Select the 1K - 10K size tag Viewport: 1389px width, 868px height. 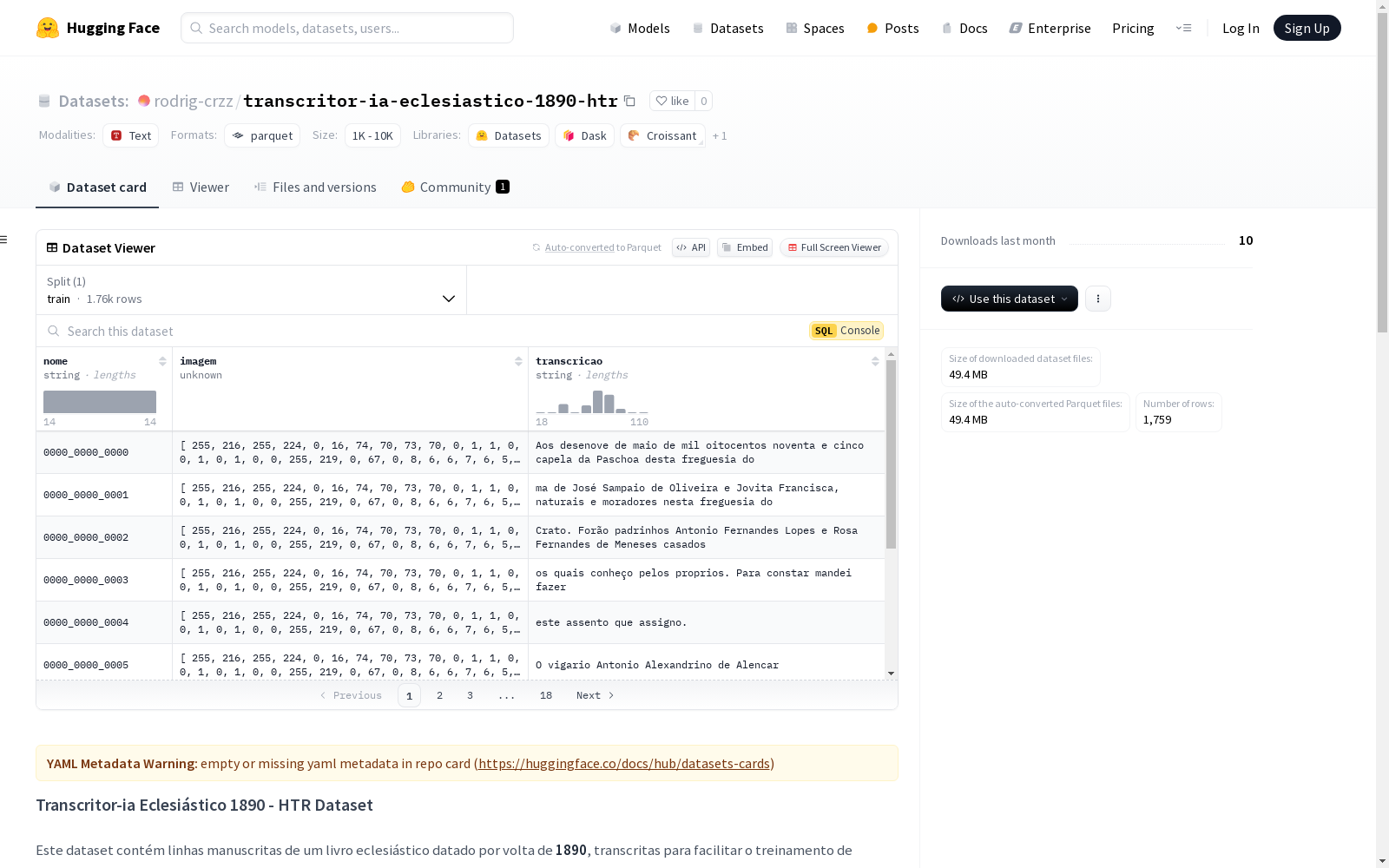[x=372, y=135]
